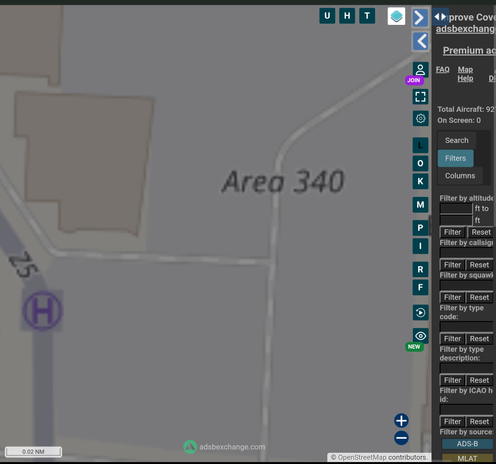Toggle the P map button
496x464 pixels.
click(x=420, y=228)
